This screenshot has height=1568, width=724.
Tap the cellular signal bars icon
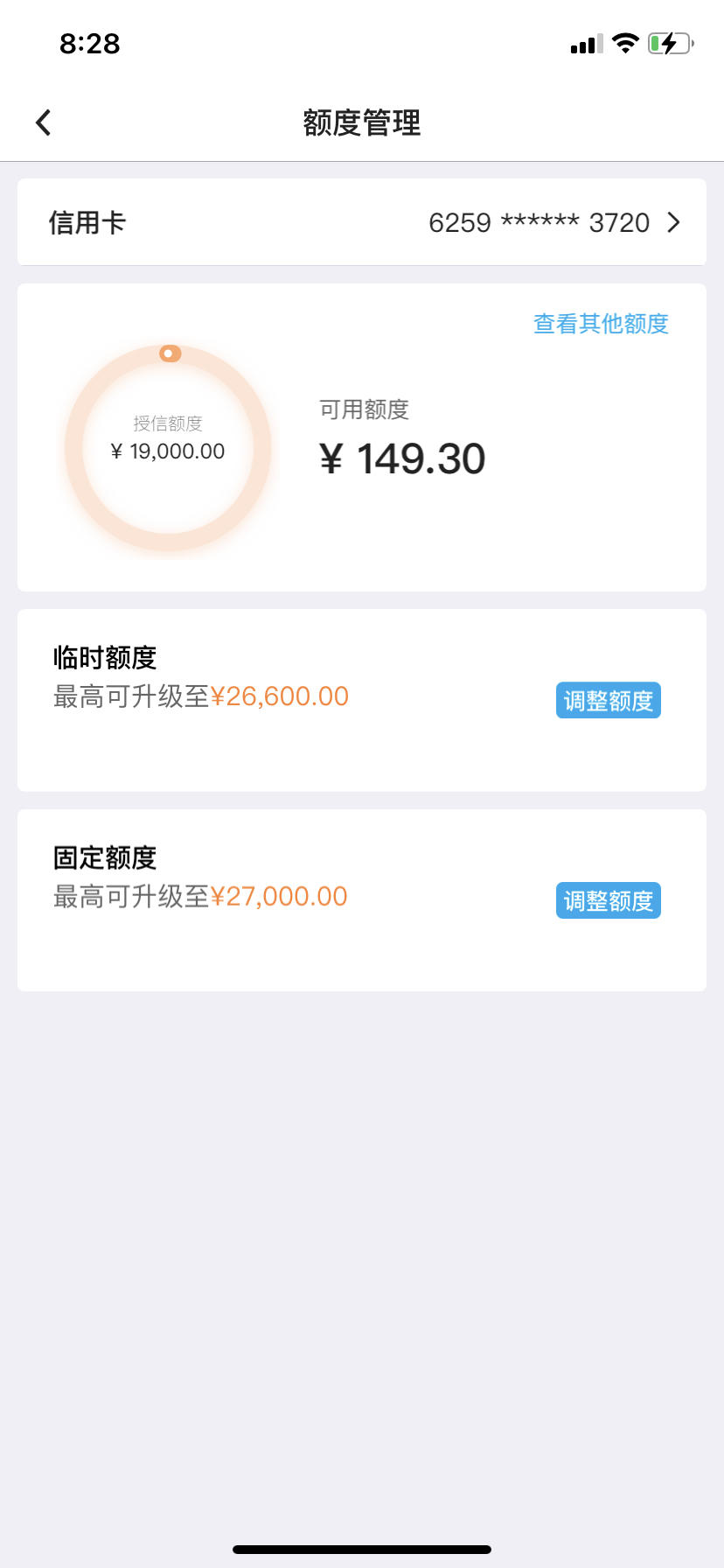click(x=587, y=44)
